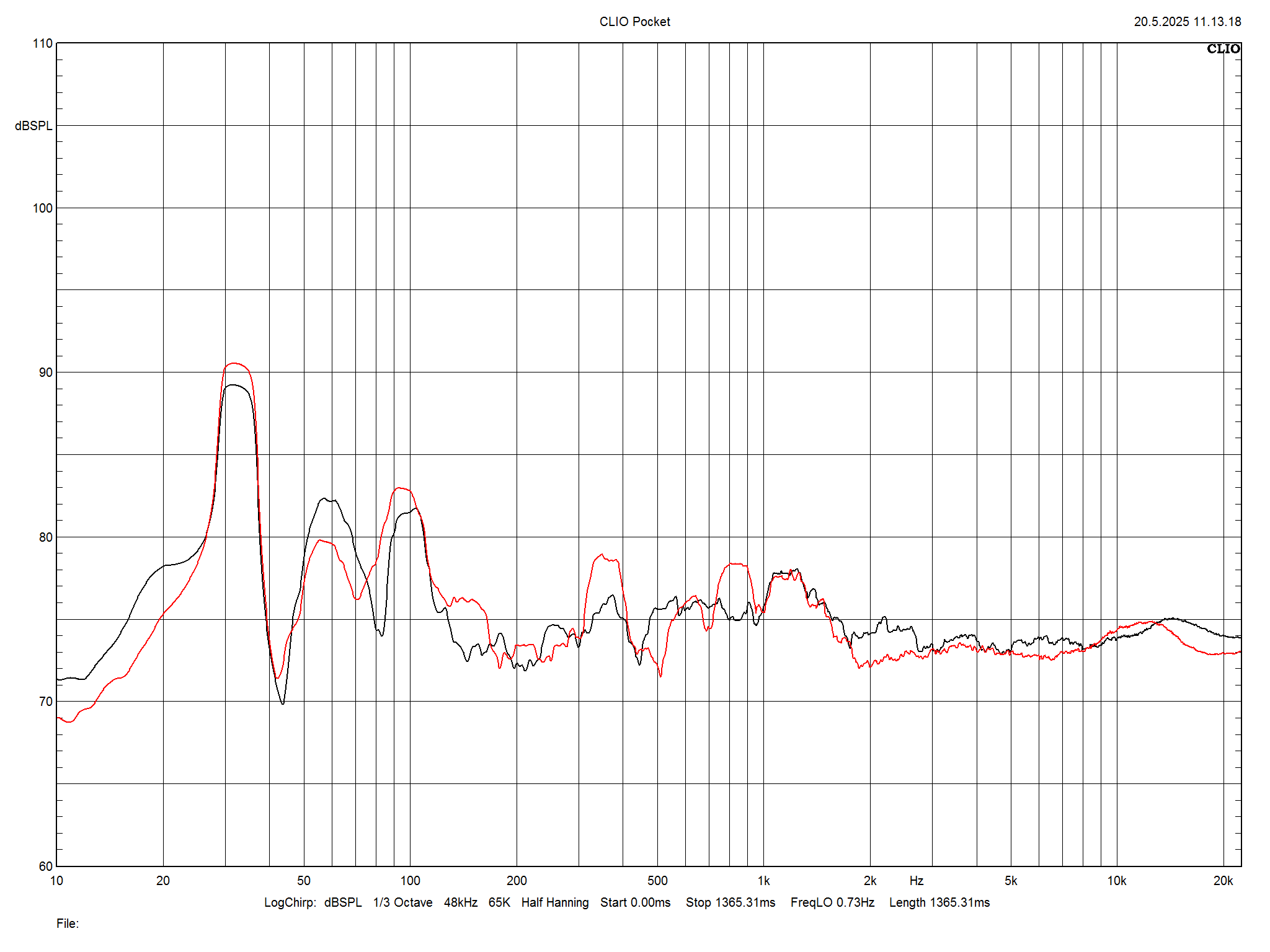
Task: Click the 10k frequency axis label
Action: click(1117, 881)
